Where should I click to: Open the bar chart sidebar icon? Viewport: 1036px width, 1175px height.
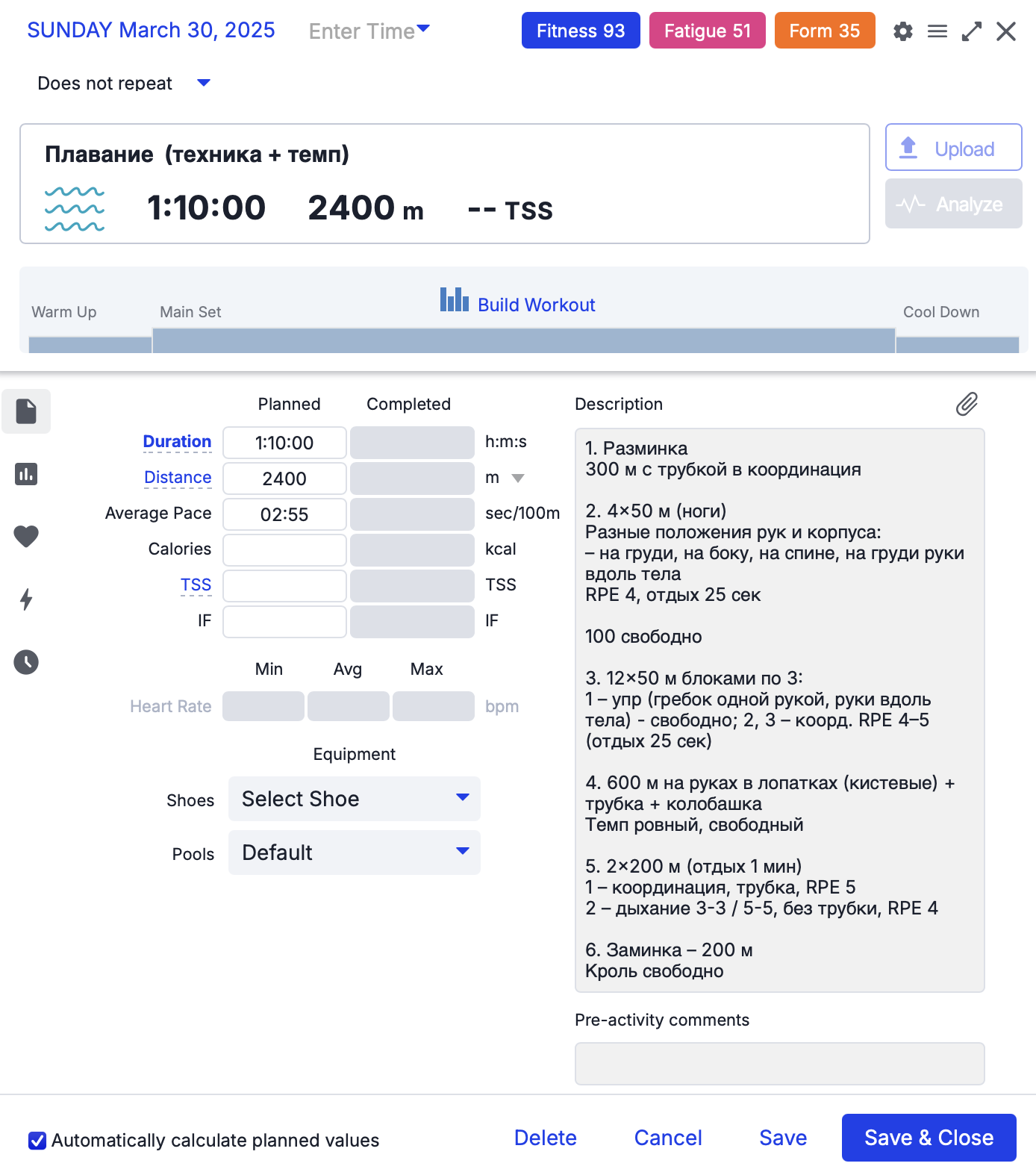[x=26, y=474]
